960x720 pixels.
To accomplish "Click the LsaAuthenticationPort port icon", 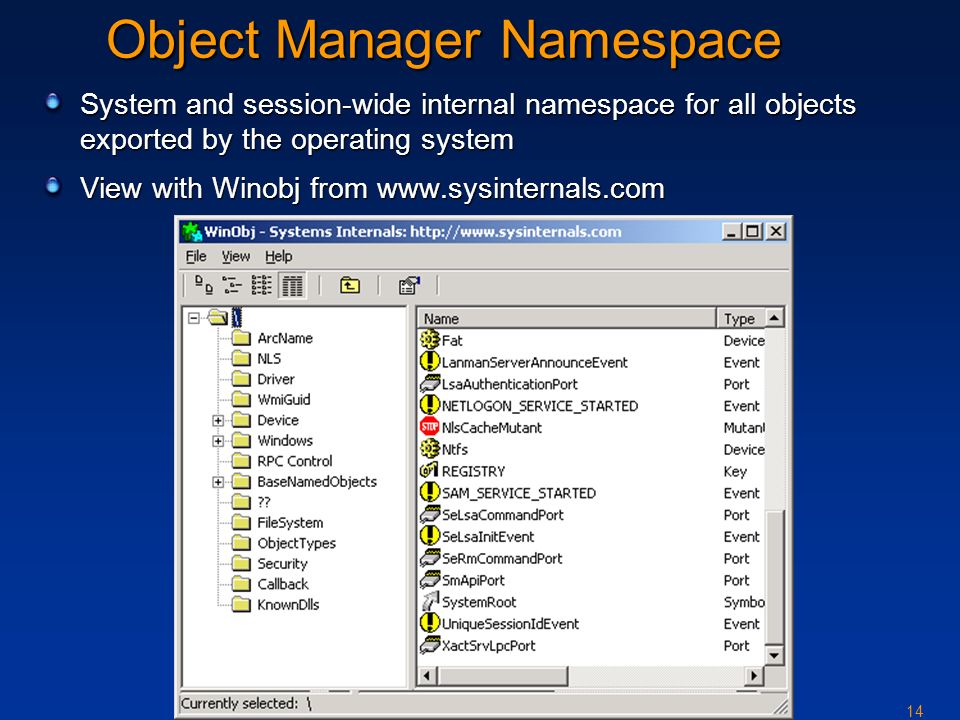I will tap(430, 384).
